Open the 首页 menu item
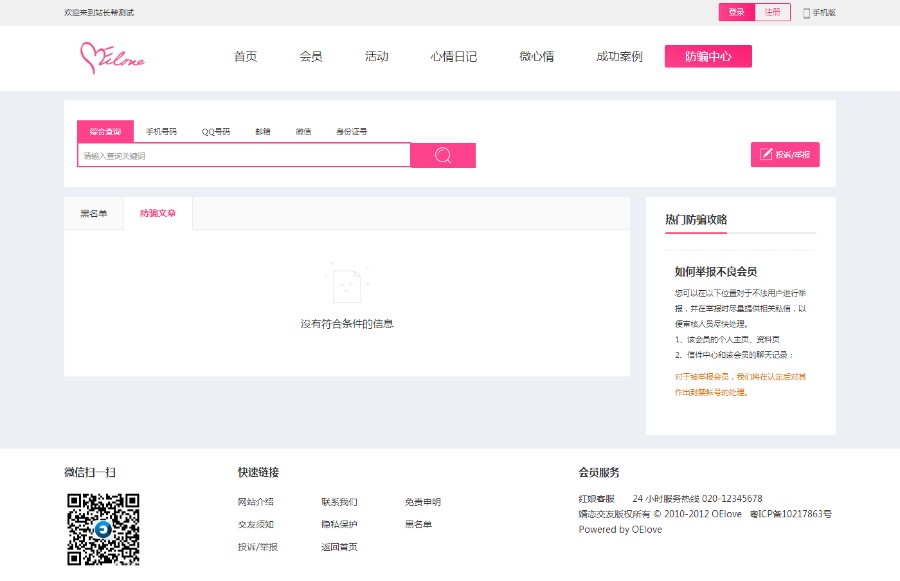Image resolution: width=900 pixels, height=581 pixels. (244, 56)
